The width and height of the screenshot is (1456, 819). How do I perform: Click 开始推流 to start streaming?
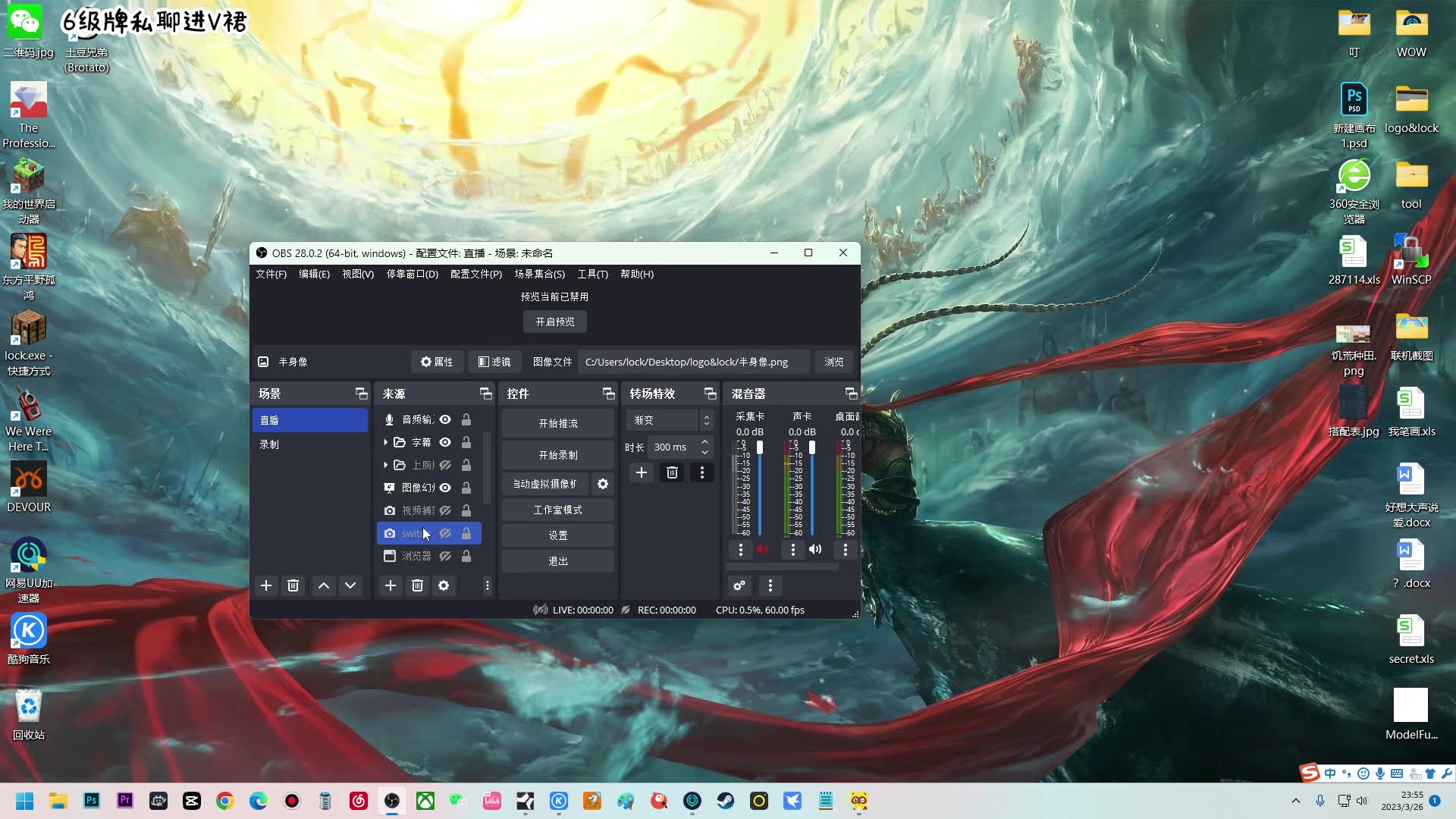coord(558,423)
